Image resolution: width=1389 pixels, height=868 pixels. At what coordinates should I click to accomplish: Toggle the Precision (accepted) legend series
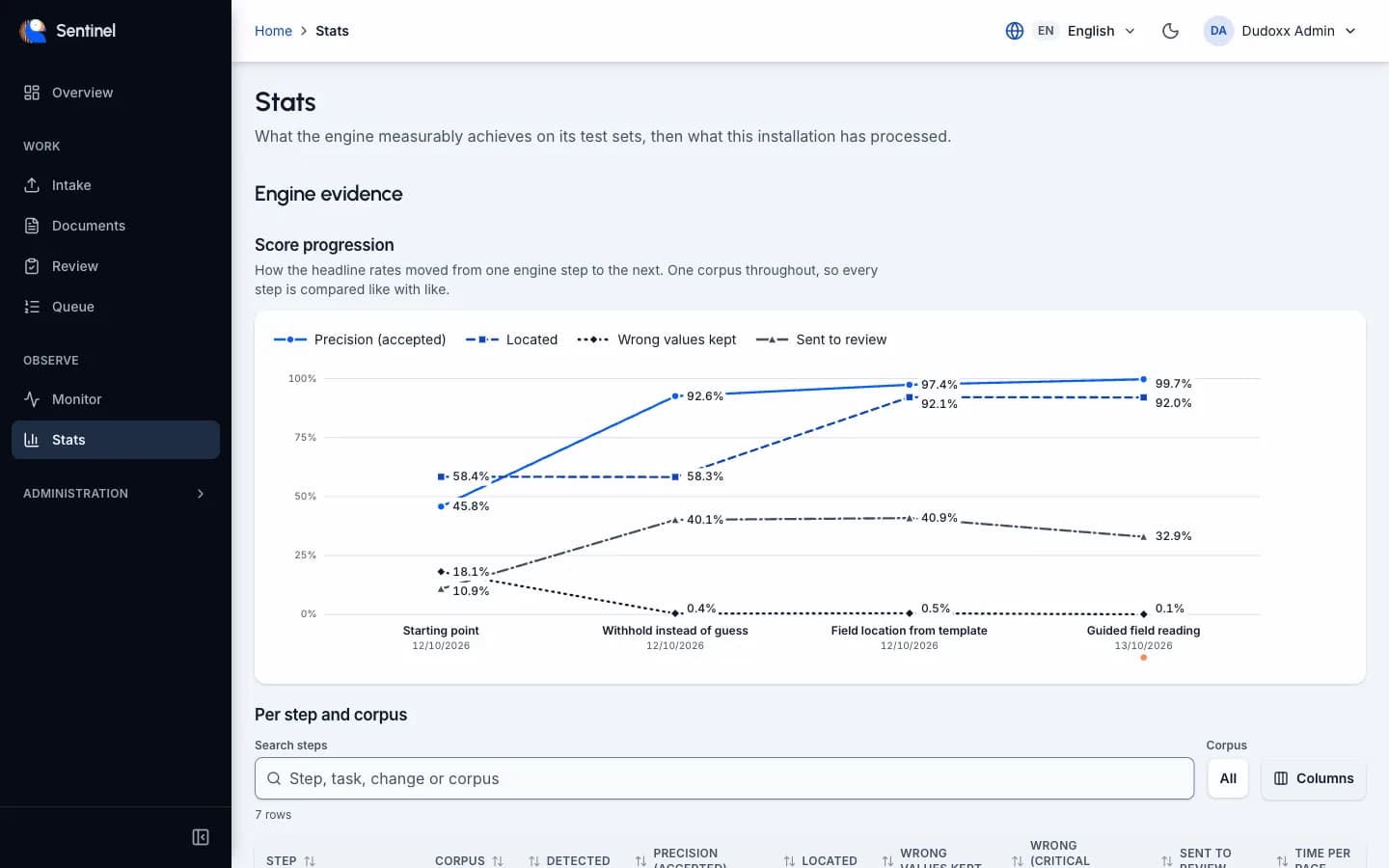pyautogui.click(x=360, y=339)
